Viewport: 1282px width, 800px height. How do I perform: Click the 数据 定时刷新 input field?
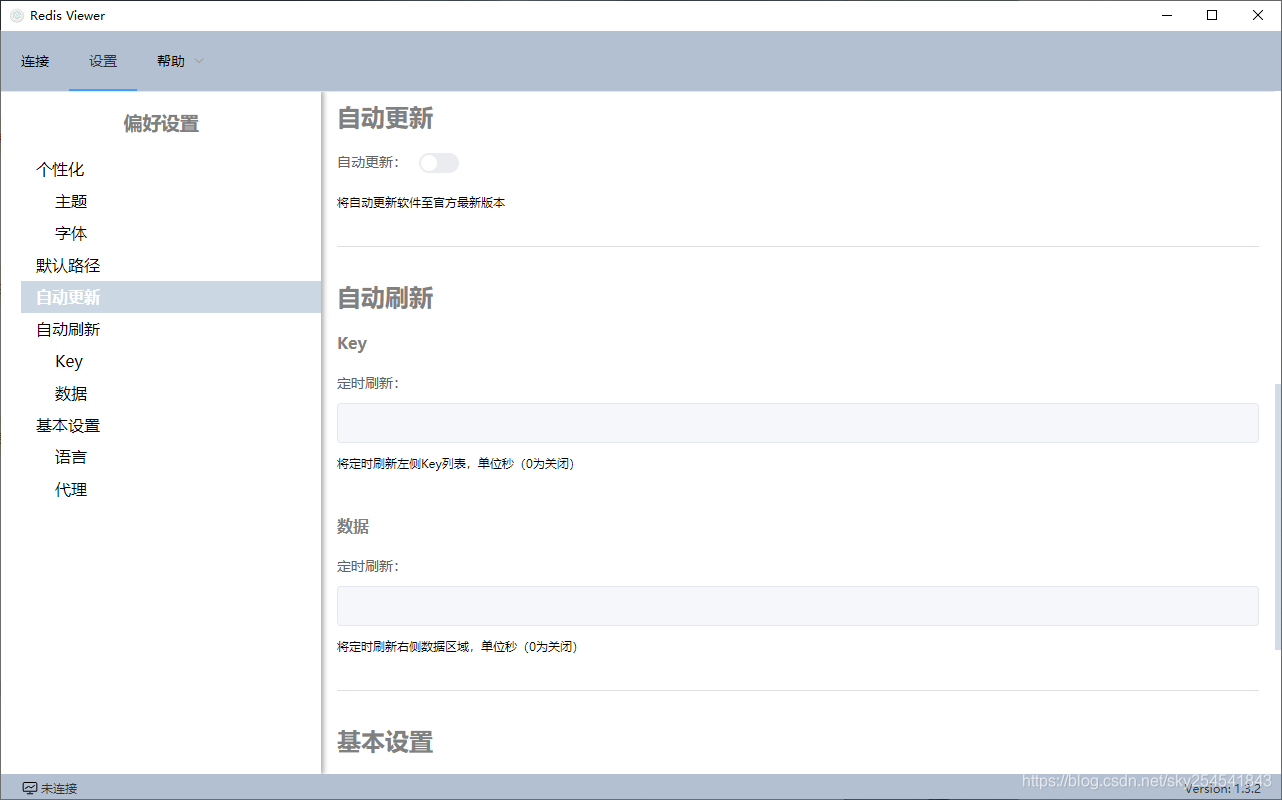click(x=798, y=606)
